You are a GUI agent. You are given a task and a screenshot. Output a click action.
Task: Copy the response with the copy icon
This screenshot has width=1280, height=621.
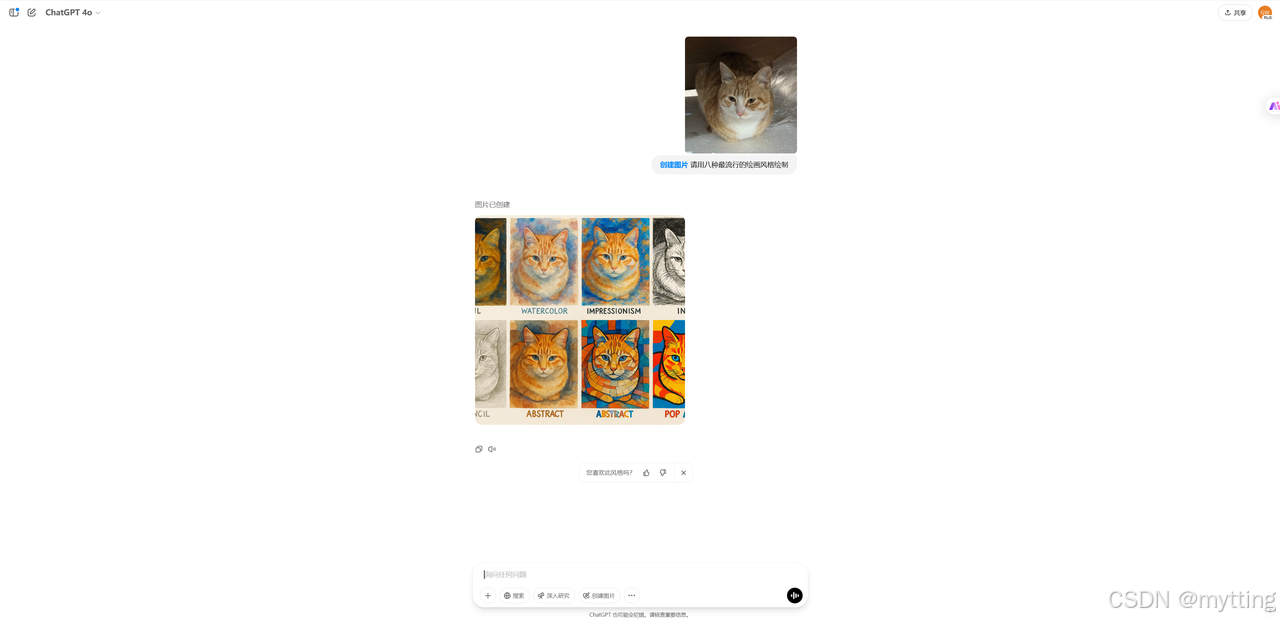coord(479,449)
